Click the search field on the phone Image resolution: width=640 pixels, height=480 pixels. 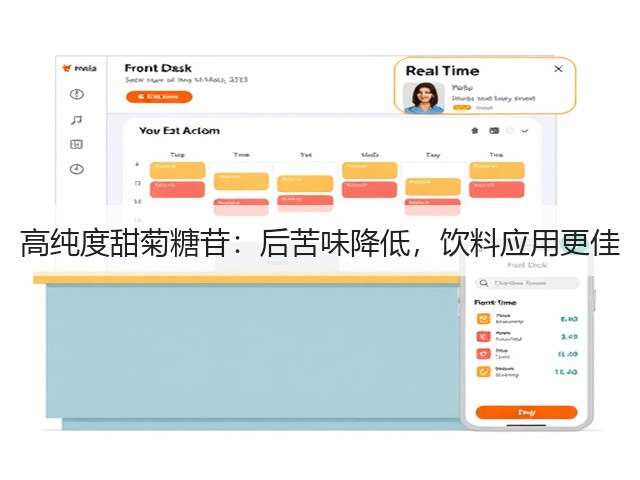pos(527,283)
